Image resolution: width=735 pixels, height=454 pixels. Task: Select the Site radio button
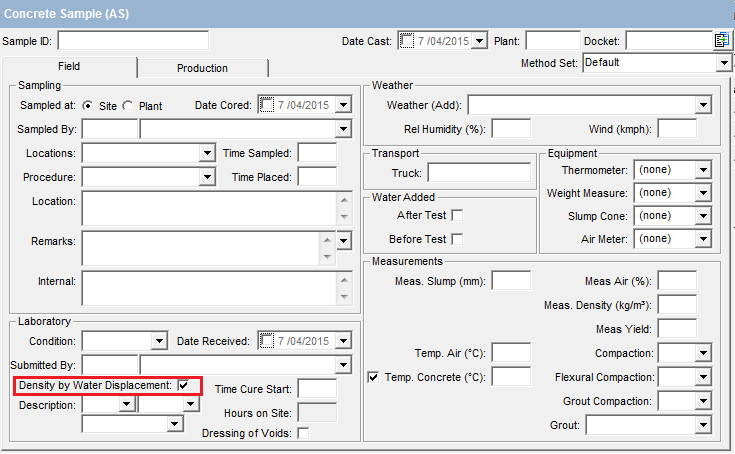[88, 105]
